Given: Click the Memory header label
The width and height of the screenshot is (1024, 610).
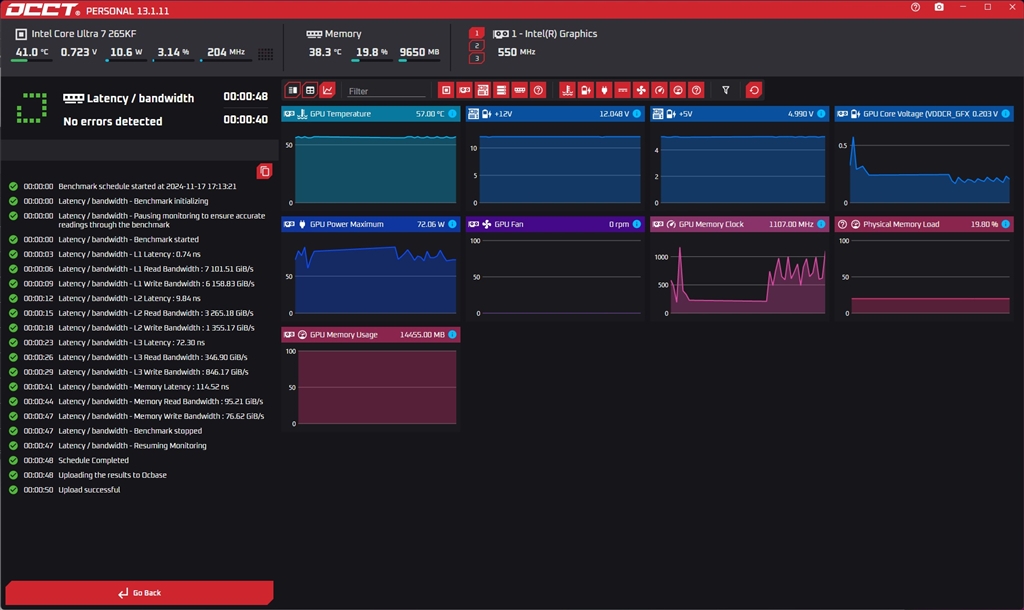Looking at the screenshot, I should [343, 33].
